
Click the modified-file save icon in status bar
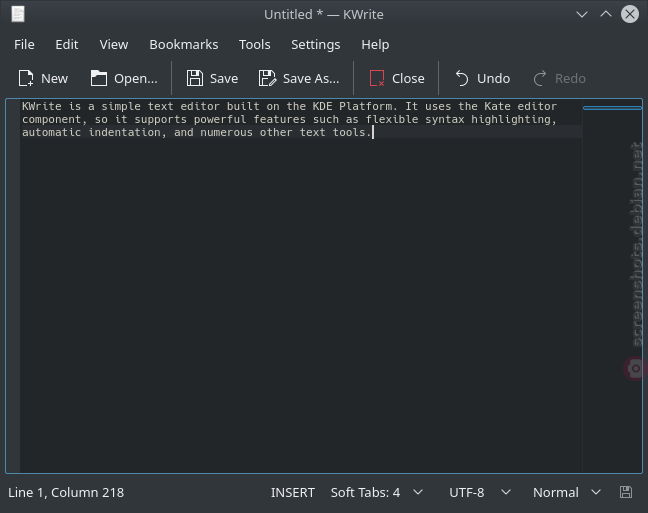coord(626,492)
